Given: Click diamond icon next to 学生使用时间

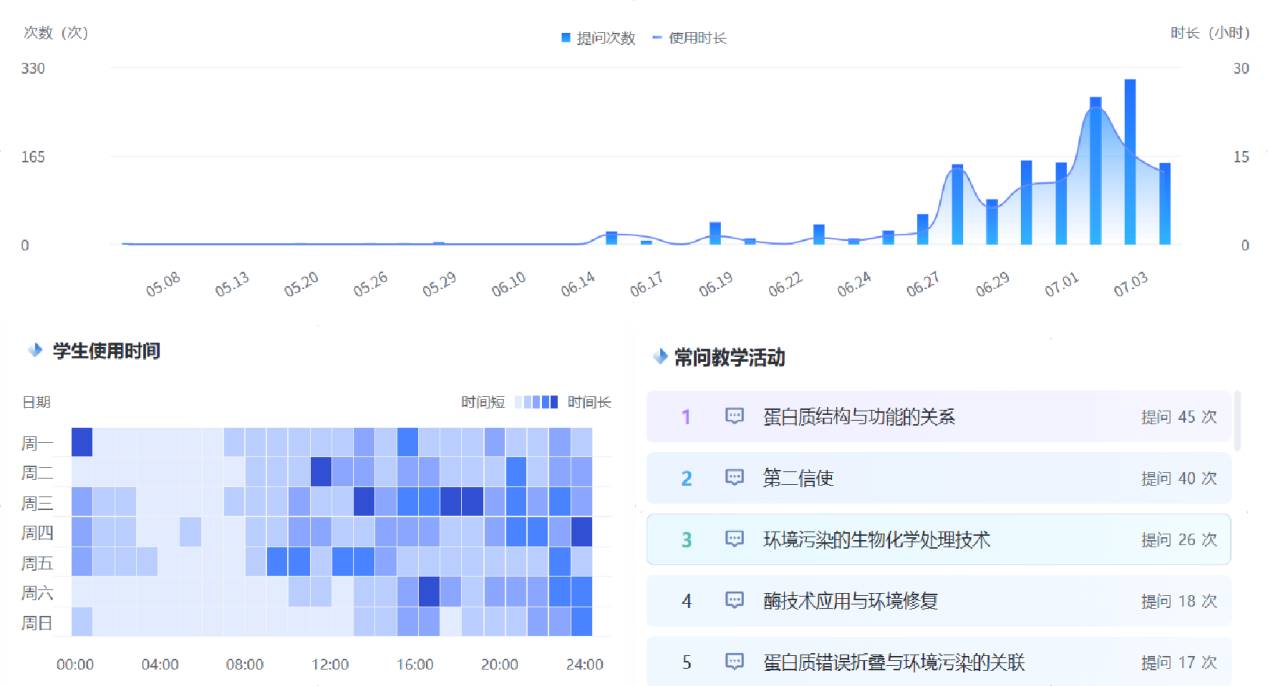Looking at the screenshot, I should coord(36,351).
